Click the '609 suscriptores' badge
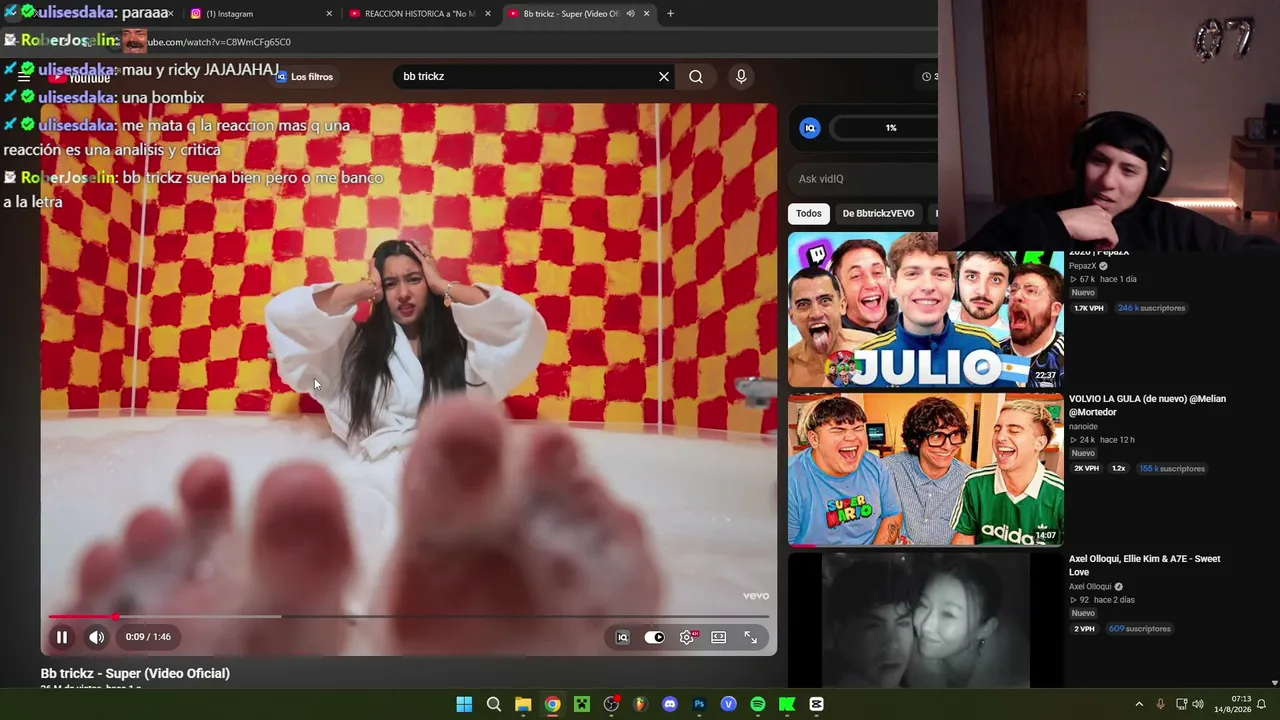Image resolution: width=1280 pixels, height=720 pixels. point(1140,629)
